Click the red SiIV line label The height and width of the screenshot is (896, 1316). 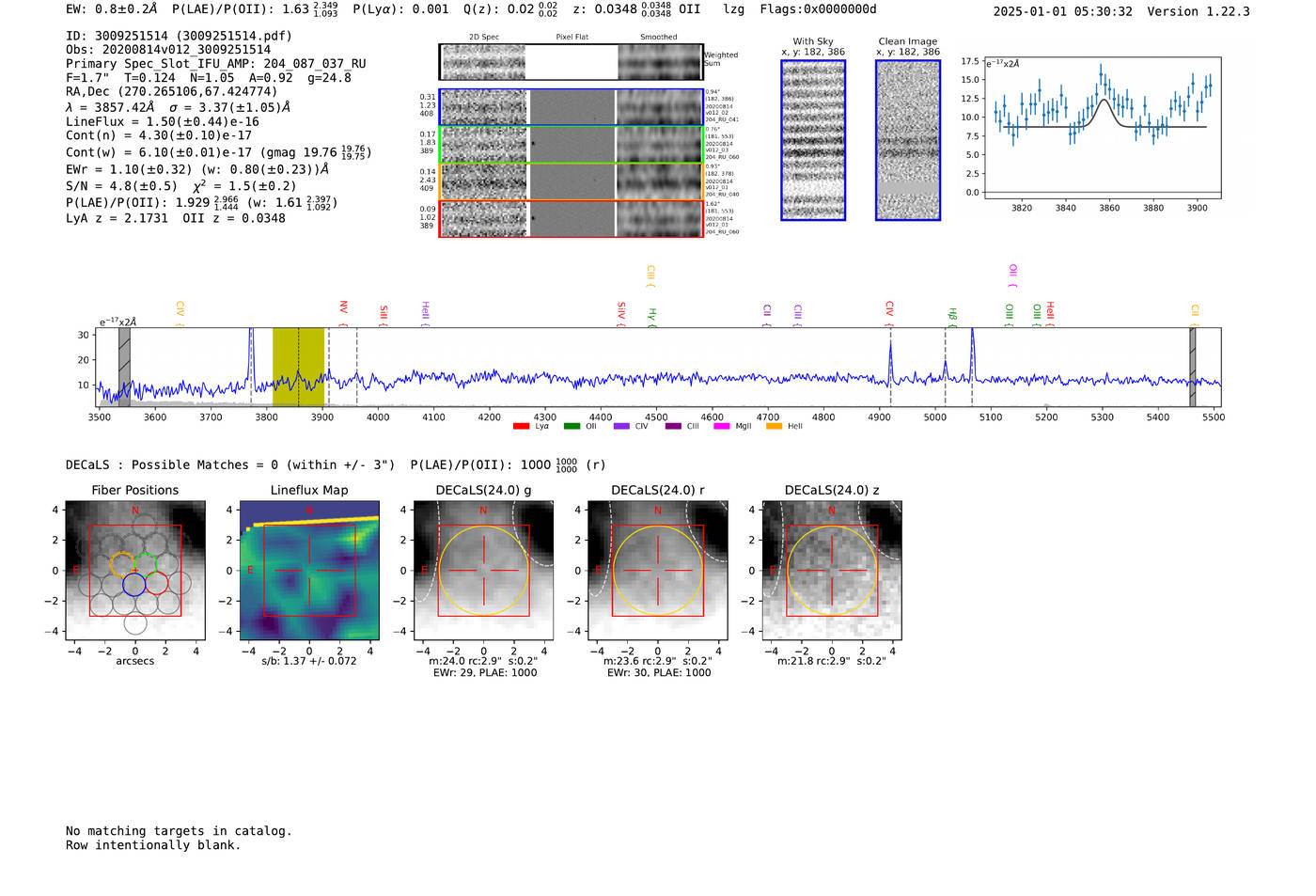[x=621, y=313]
